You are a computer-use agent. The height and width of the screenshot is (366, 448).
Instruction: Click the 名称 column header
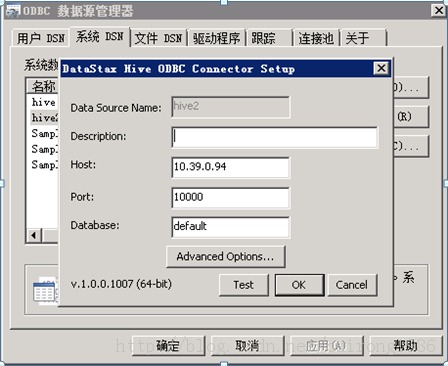(43, 87)
